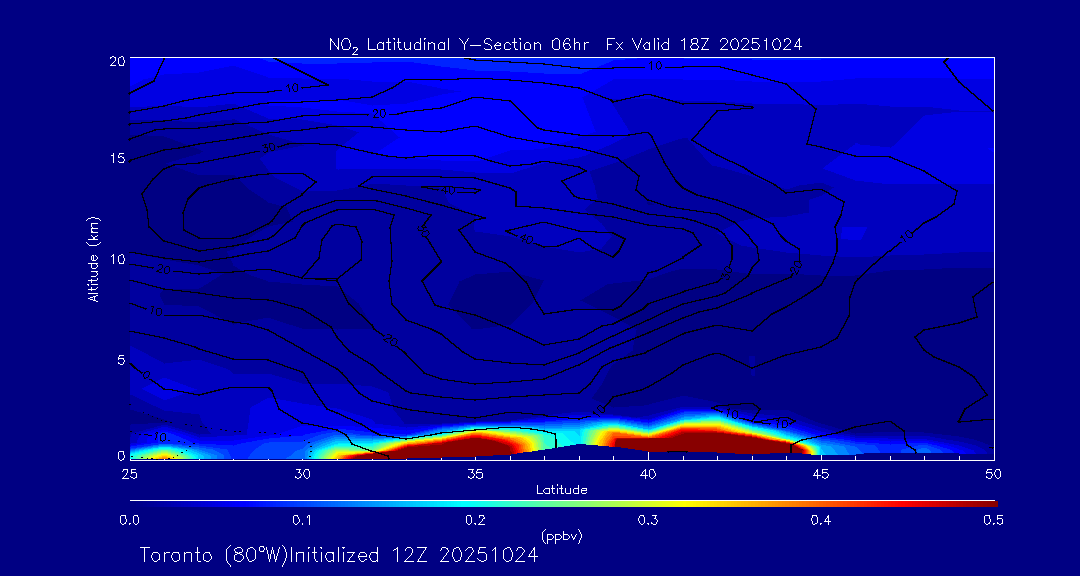Click the plot title 'NO2 Latitudinal Y-Section'
The height and width of the screenshot is (576, 1080).
tap(565, 44)
